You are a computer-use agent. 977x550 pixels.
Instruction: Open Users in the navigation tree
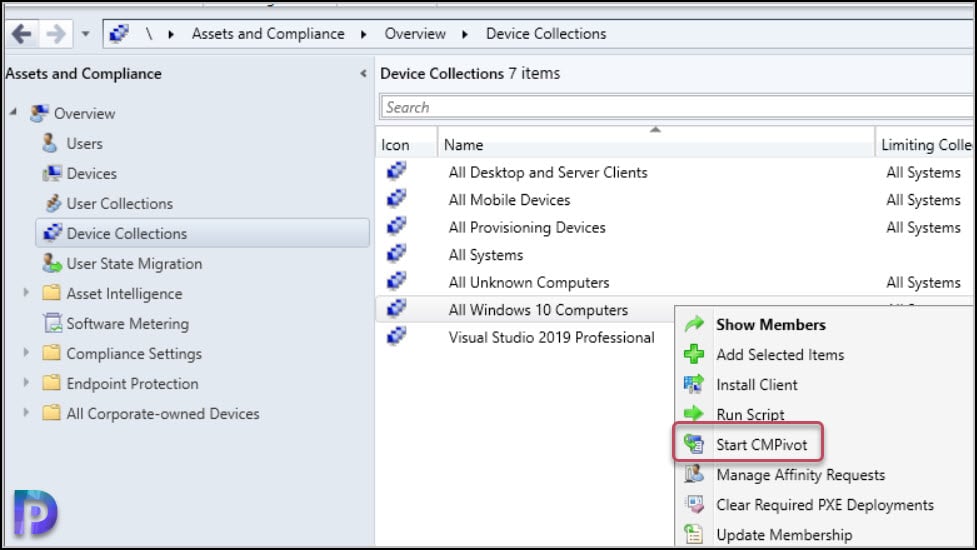click(84, 143)
